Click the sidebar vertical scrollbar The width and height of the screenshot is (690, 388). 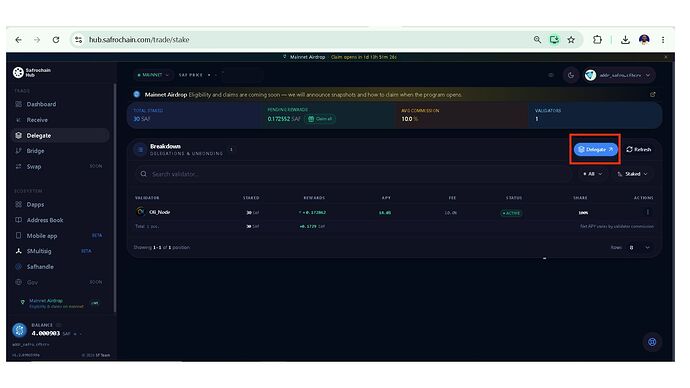(115, 198)
